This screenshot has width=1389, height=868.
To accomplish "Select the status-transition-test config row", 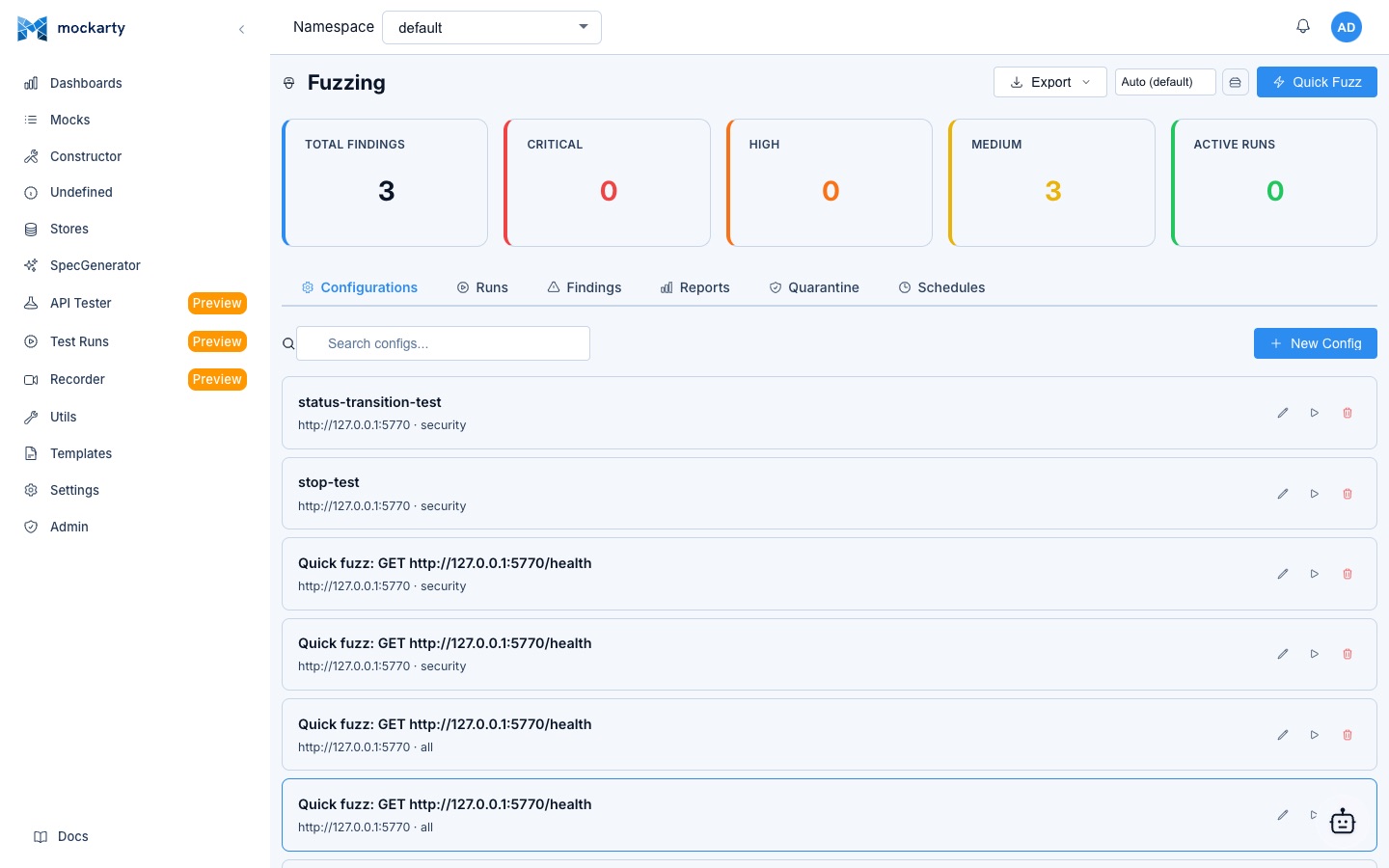I will pyautogui.click(x=830, y=413).
